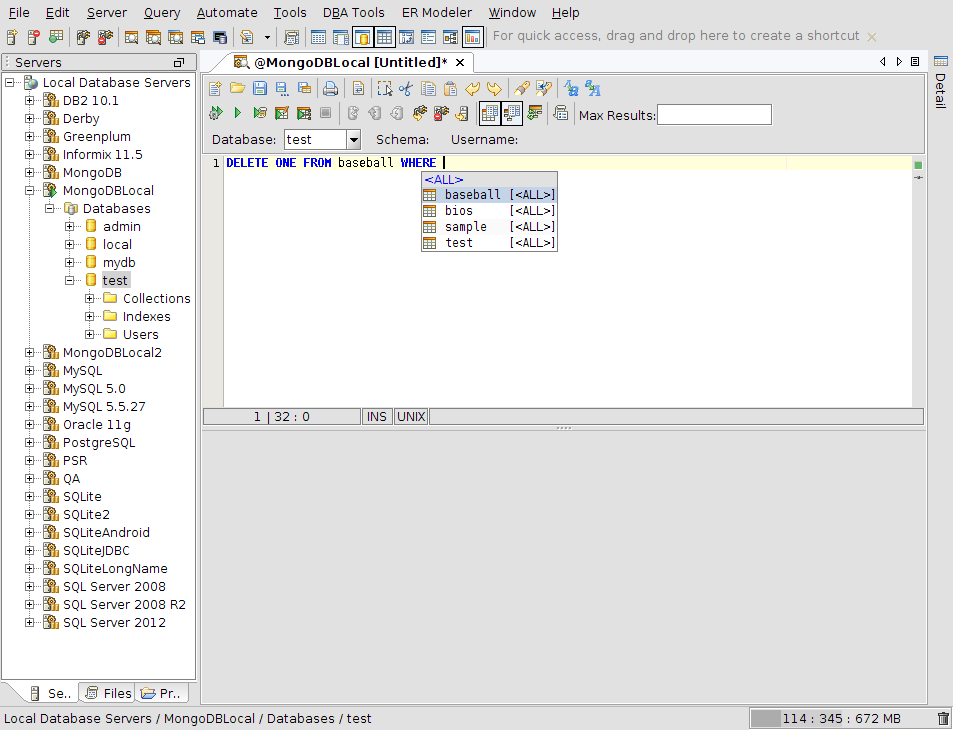Open the Automate menu
This screenshot has height=730, width=953.
[227, 12]
